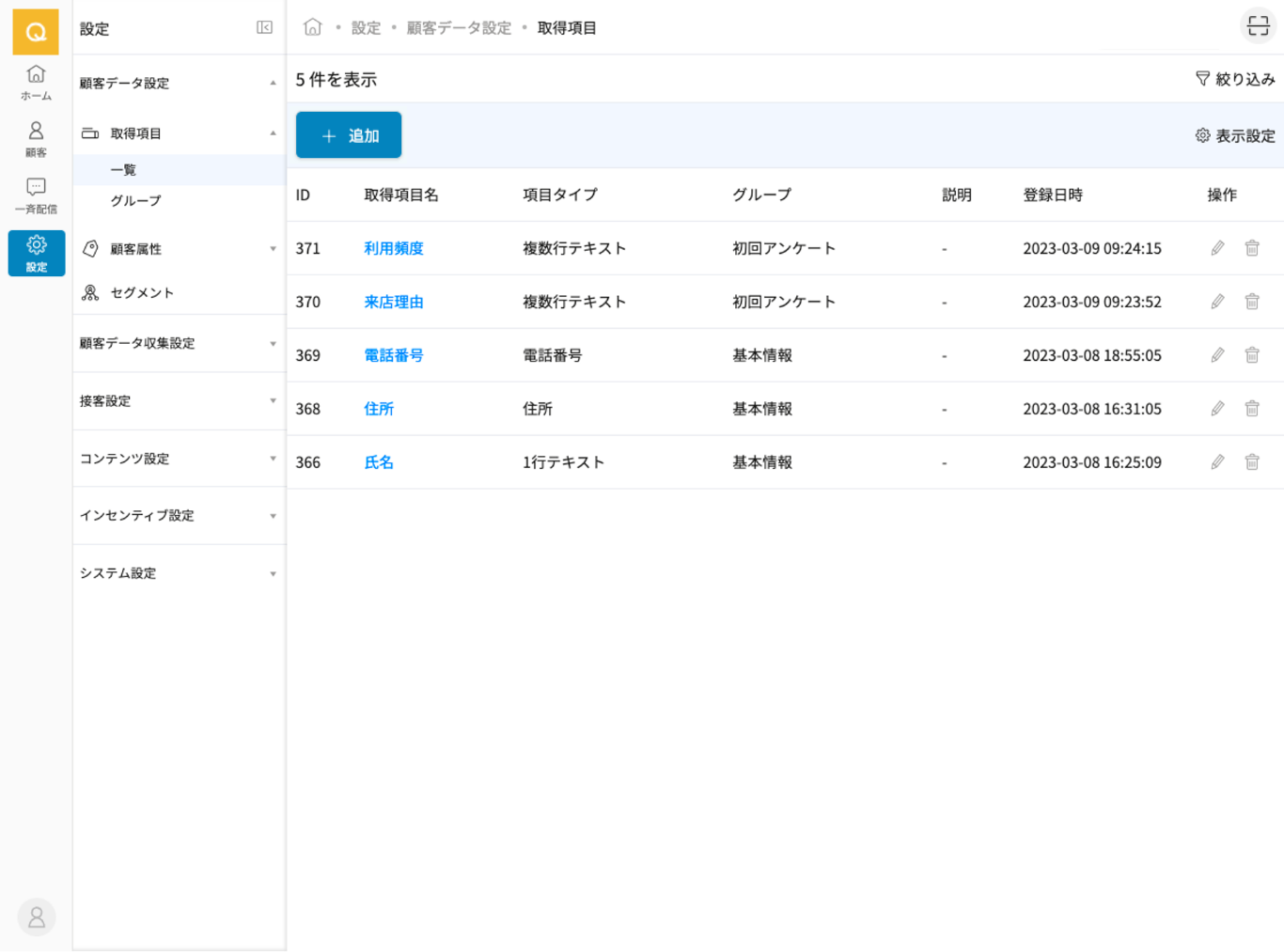
Task: Edit the 氏名 row using pencil icon
Action: coord(1217,462)
